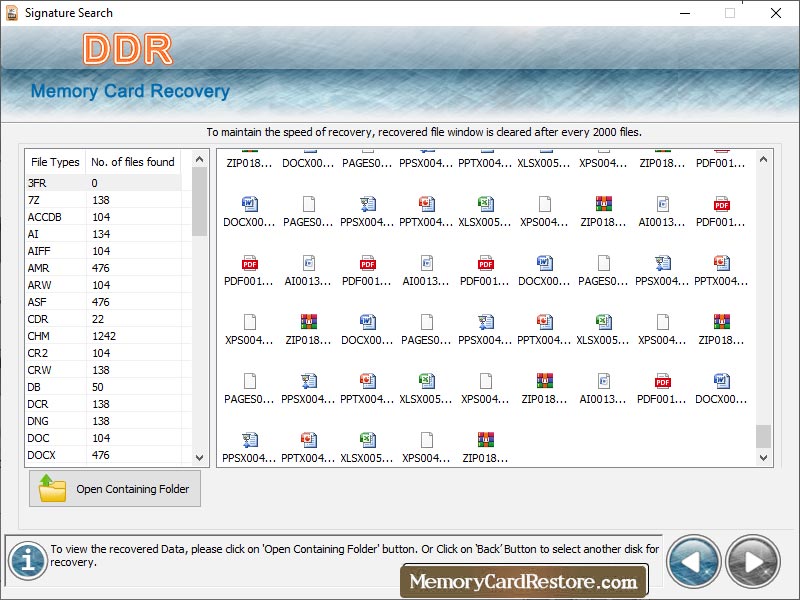Select the PPTX004 icon in the row beginning with XPS004
800x600 pixels.
coord(544,322)
